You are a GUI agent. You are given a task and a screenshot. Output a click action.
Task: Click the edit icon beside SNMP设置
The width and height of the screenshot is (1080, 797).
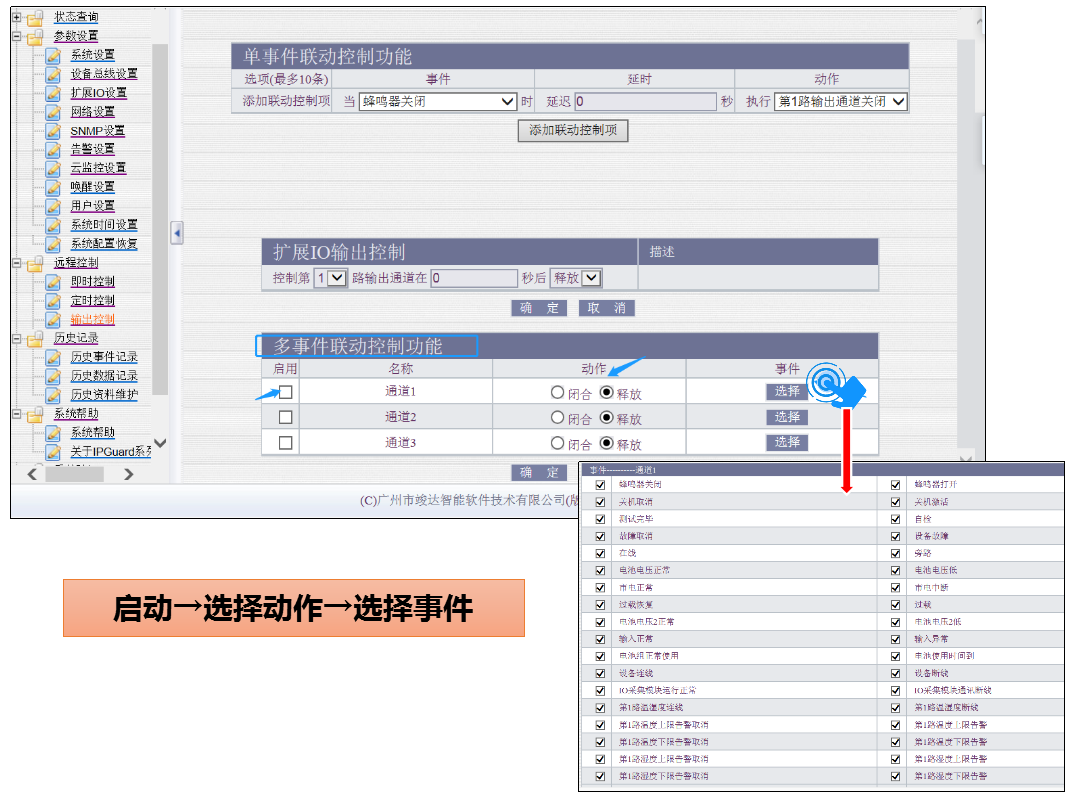pos(55,130)
